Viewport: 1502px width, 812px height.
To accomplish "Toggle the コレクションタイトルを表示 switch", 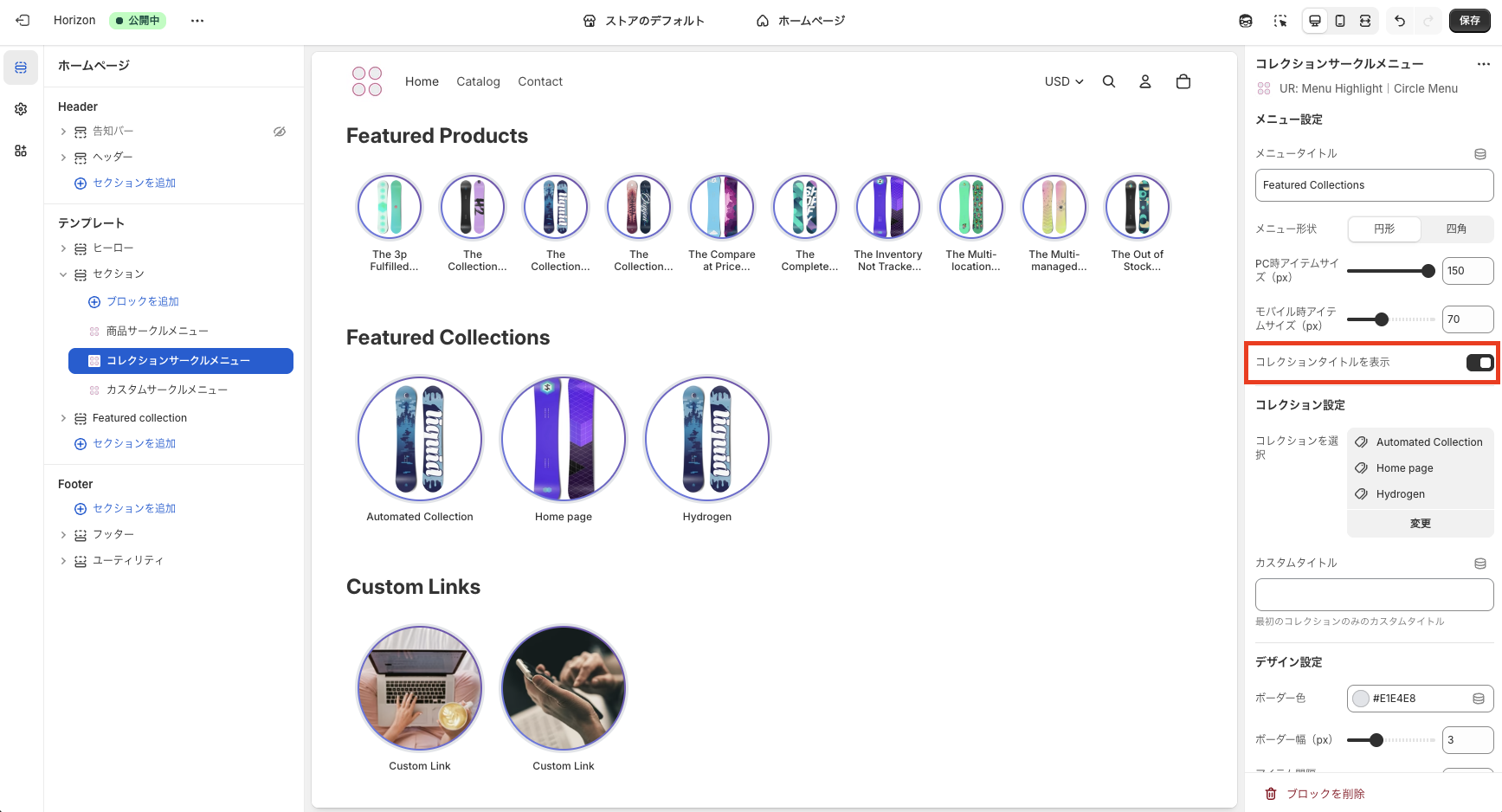I will pos(1479,363).
